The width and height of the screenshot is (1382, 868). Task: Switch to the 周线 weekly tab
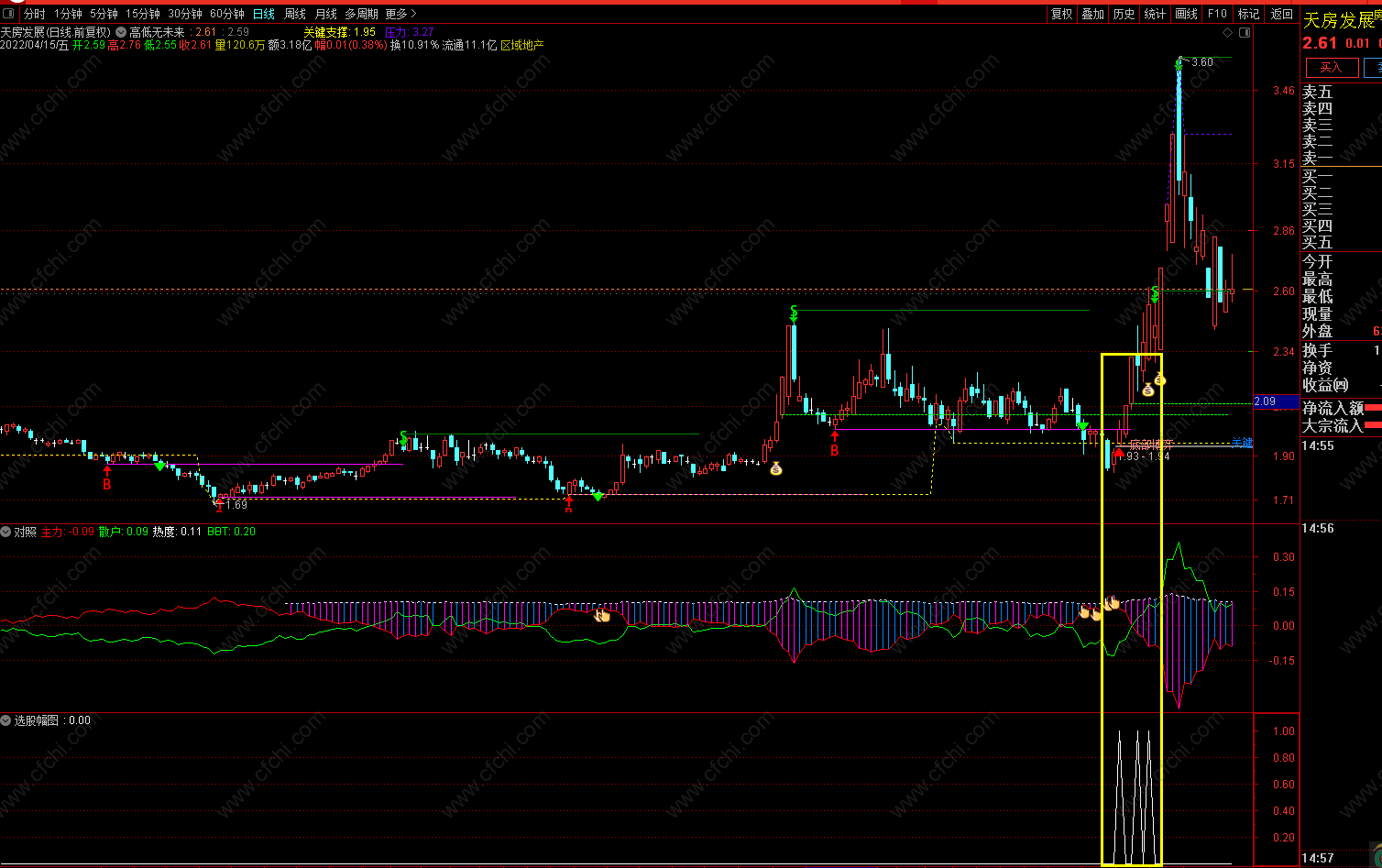pos(295,14)
